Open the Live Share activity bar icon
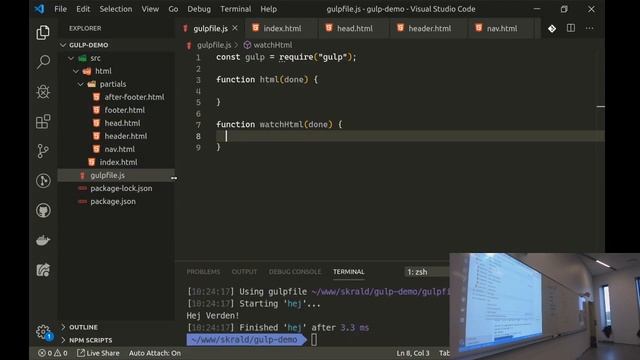Viewport: 640px width, 360px height. pyautogui.click(x=43, y=270)
